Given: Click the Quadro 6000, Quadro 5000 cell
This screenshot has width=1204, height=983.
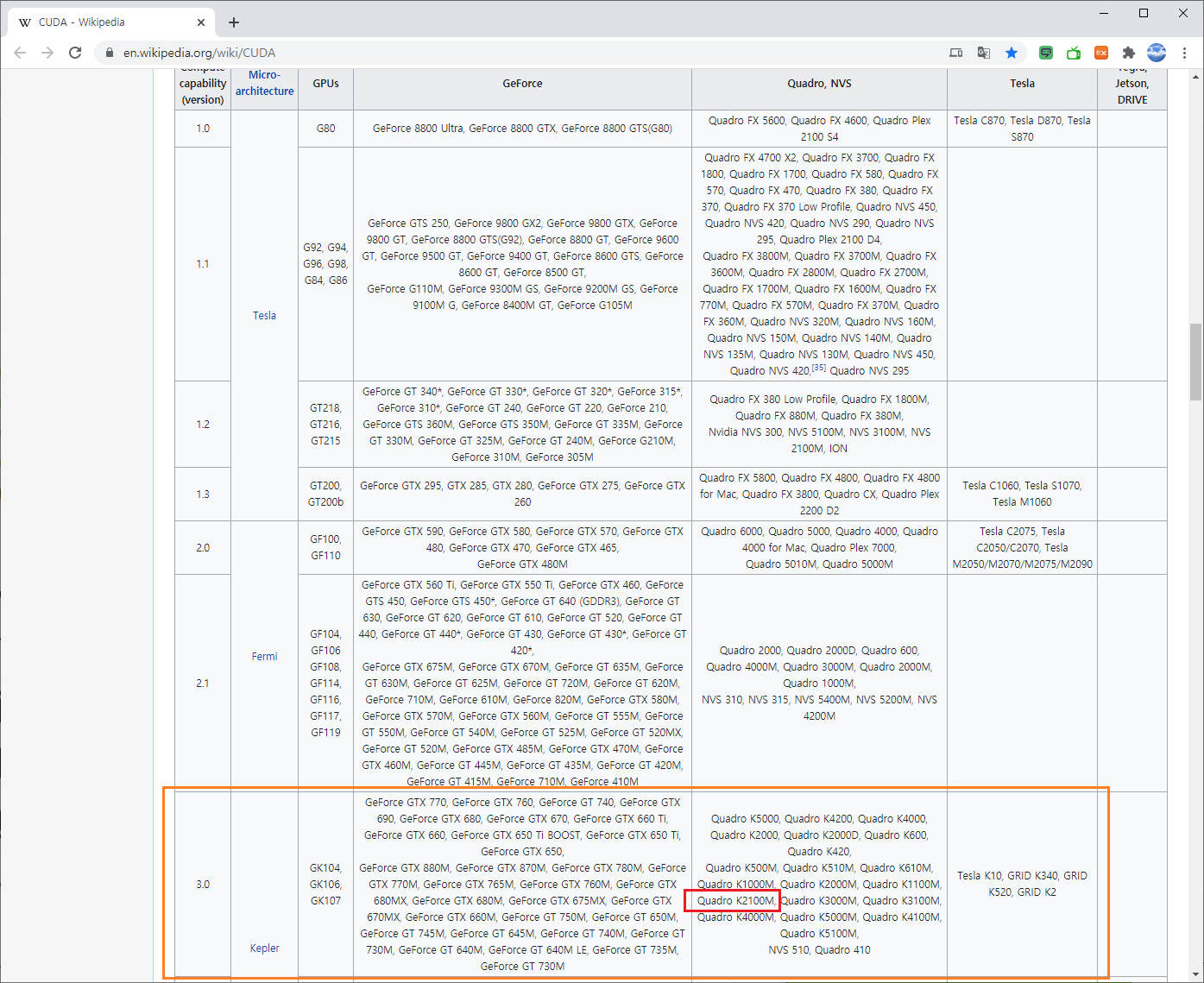Looking at the screenshot, I should point(819,548).
